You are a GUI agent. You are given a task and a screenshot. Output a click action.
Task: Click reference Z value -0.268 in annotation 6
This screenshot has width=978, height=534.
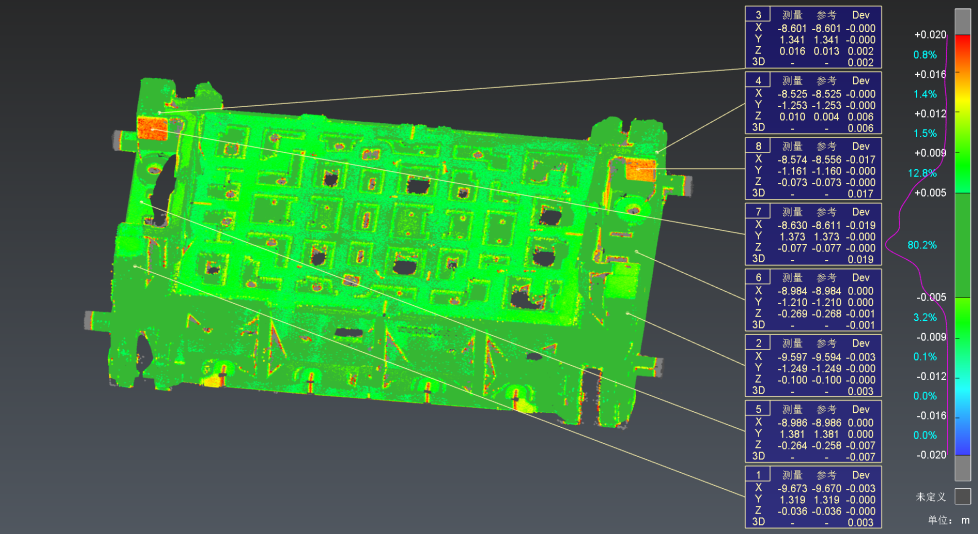point(827,314)
